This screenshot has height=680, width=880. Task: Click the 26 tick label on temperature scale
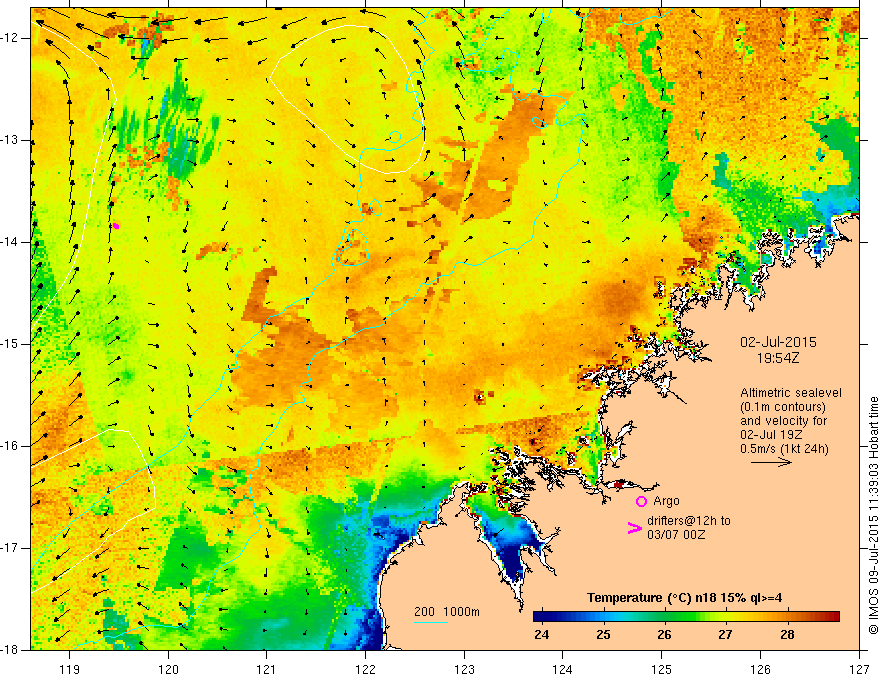tap(664, 635)
